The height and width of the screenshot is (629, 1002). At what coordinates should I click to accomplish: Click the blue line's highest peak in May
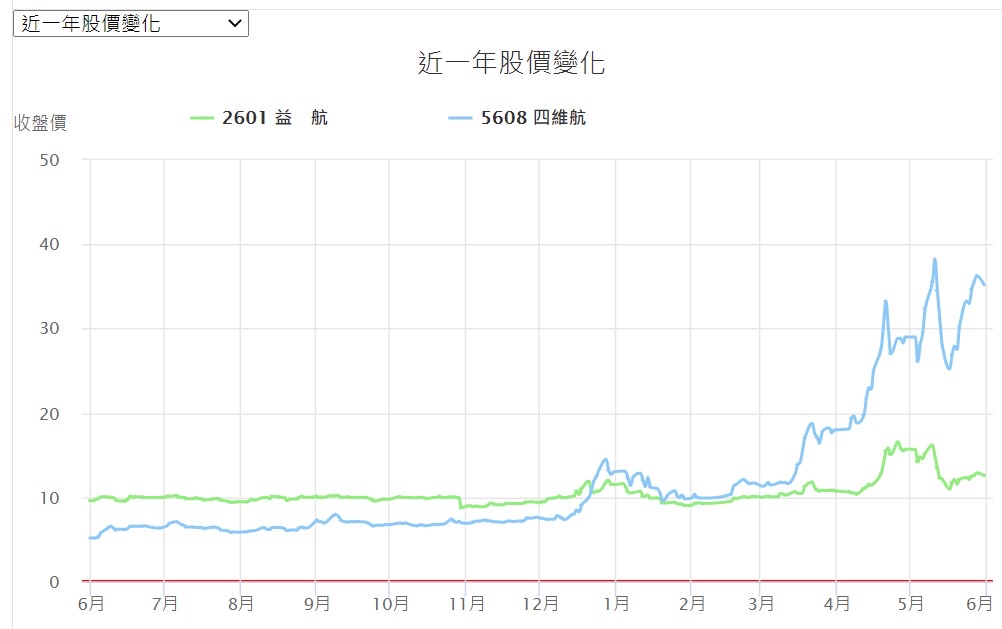(935, 259)
